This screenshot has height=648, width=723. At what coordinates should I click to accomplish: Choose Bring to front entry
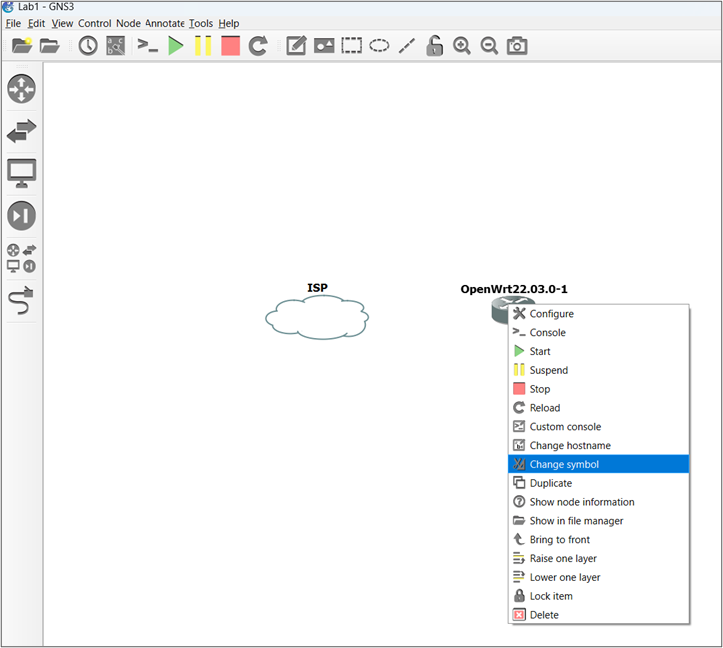[x=599, y=540]
